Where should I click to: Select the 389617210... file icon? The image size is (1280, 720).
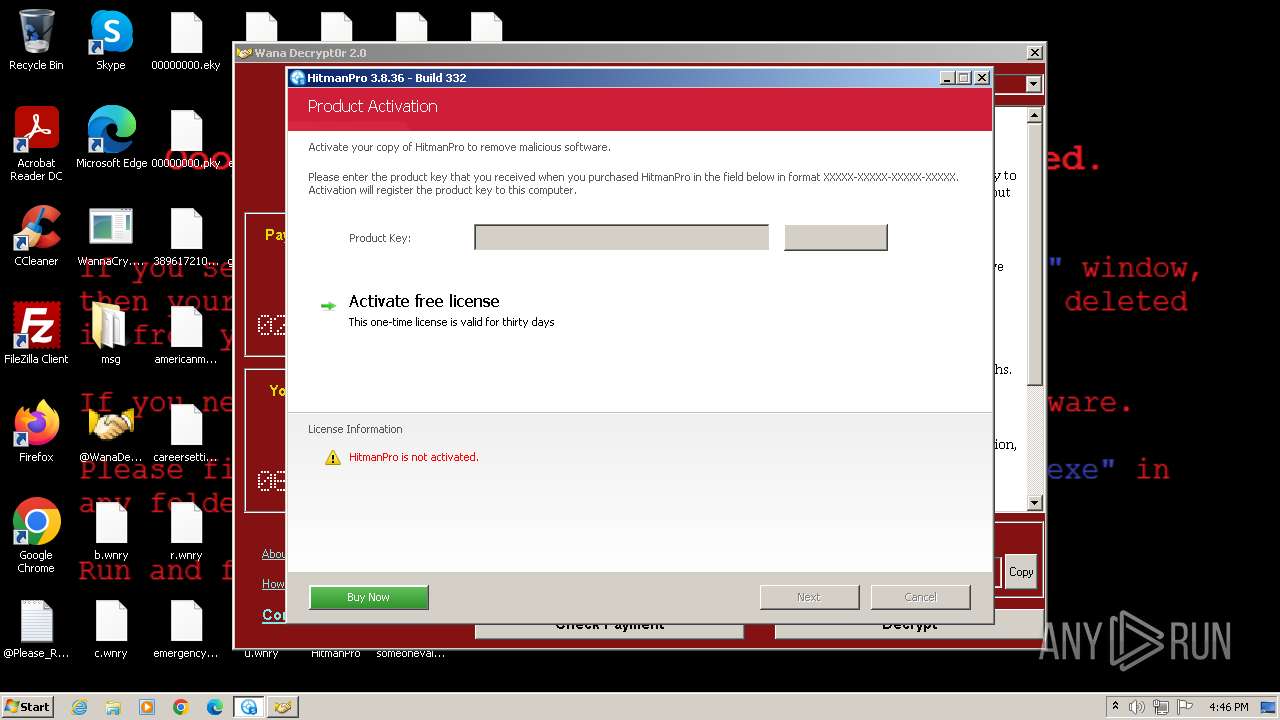click(x=186, y=236)
